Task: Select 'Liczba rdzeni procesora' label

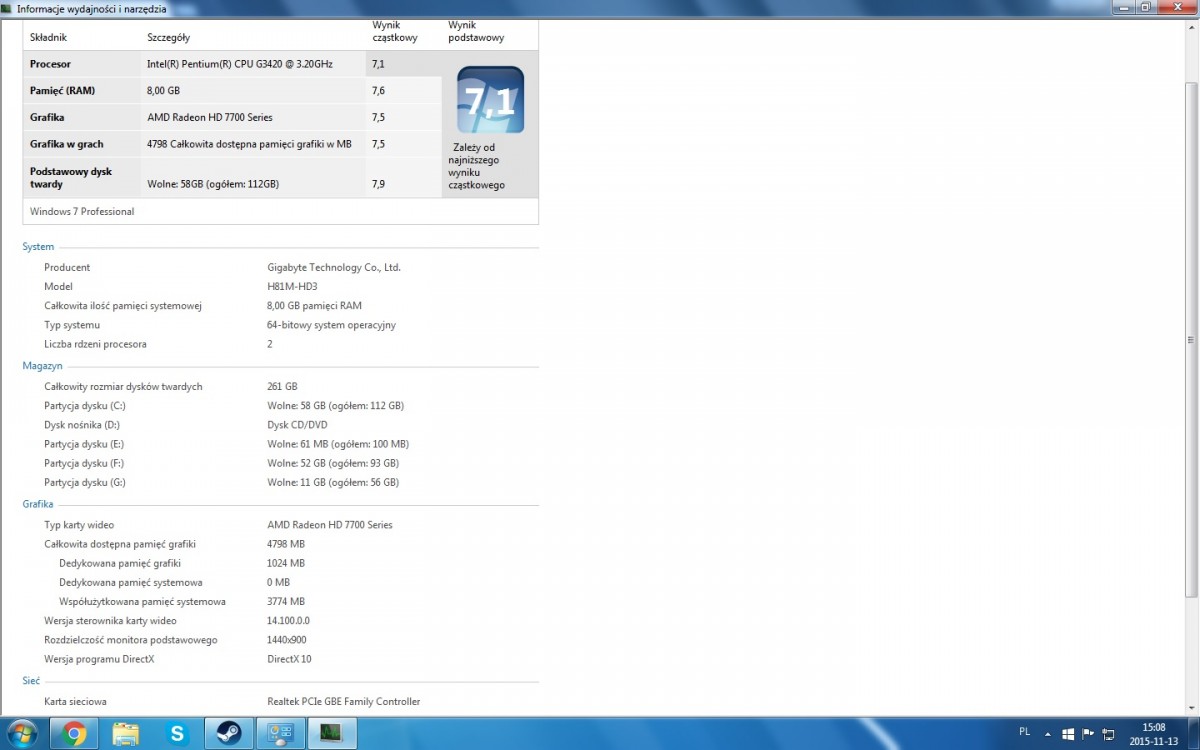Action: 95,344
